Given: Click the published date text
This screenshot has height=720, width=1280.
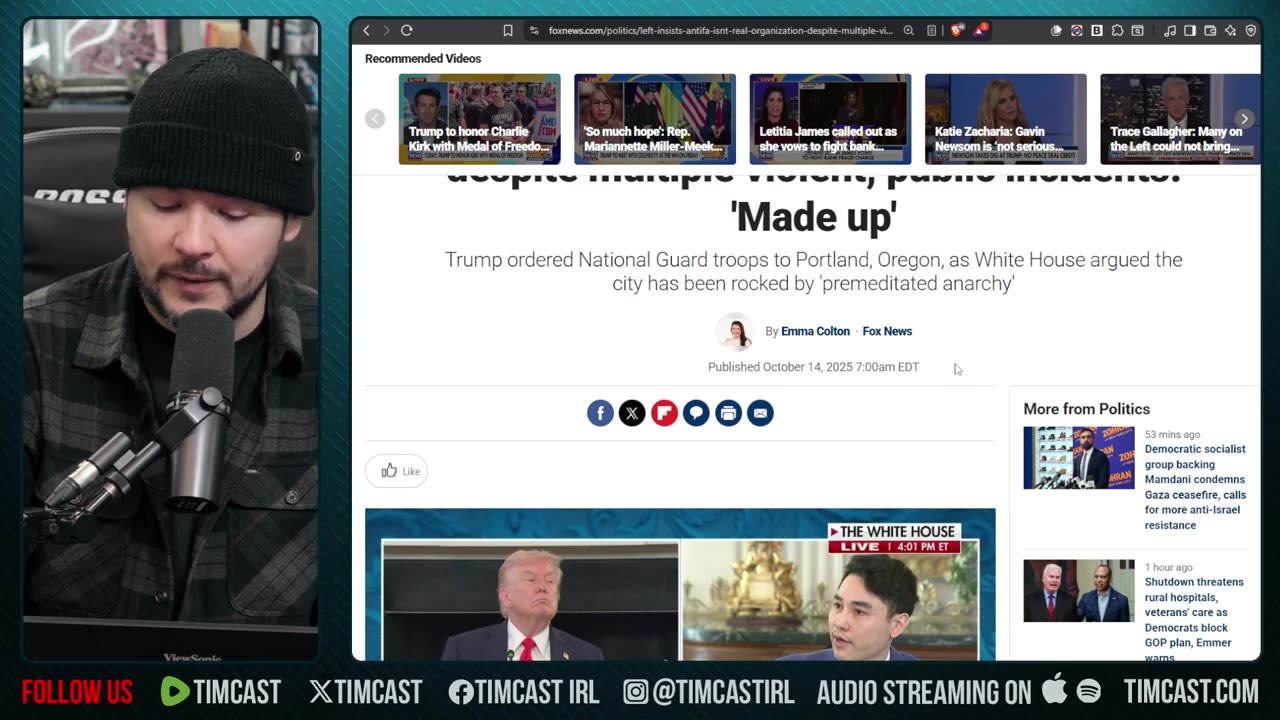Looking at the screenshot, I should pos(813,368).
